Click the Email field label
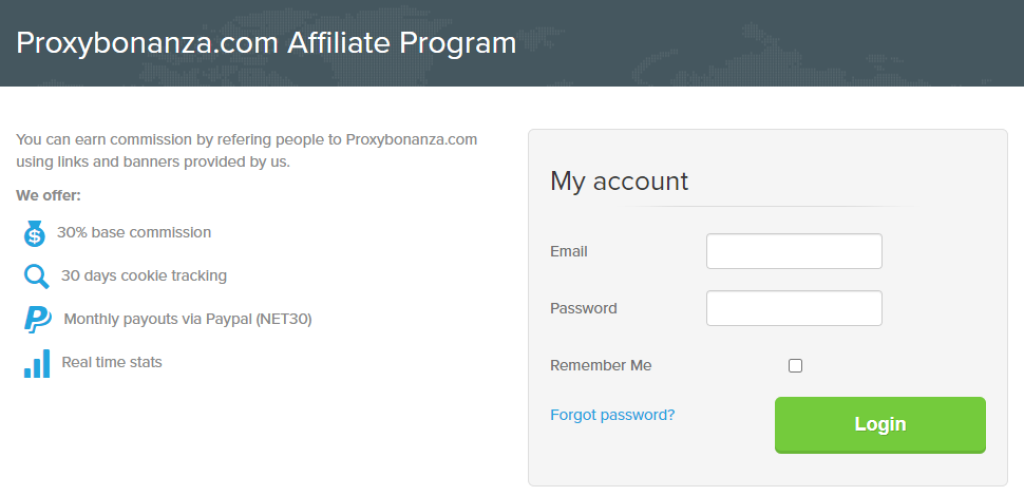The height and width of the screenshot is (496, 1024). coord(569,251)
